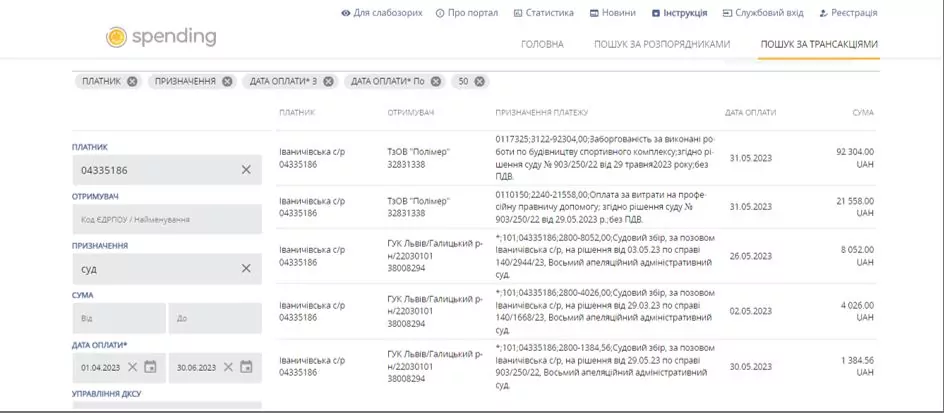Remove the ПЛАТНИК filter chip

[132, 81]
